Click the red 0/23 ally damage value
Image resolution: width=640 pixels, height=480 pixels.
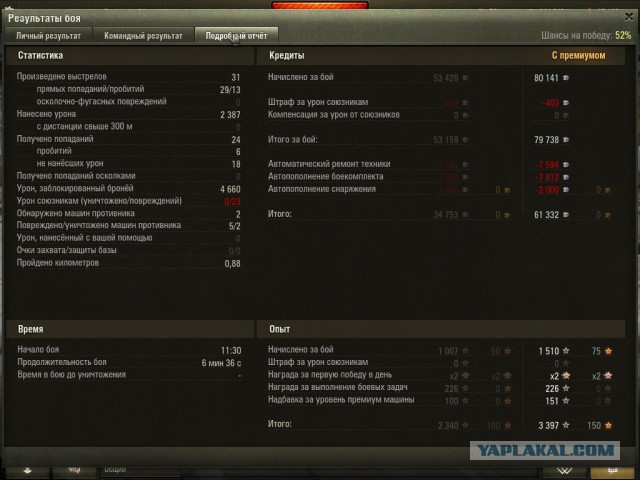point(232,202)
